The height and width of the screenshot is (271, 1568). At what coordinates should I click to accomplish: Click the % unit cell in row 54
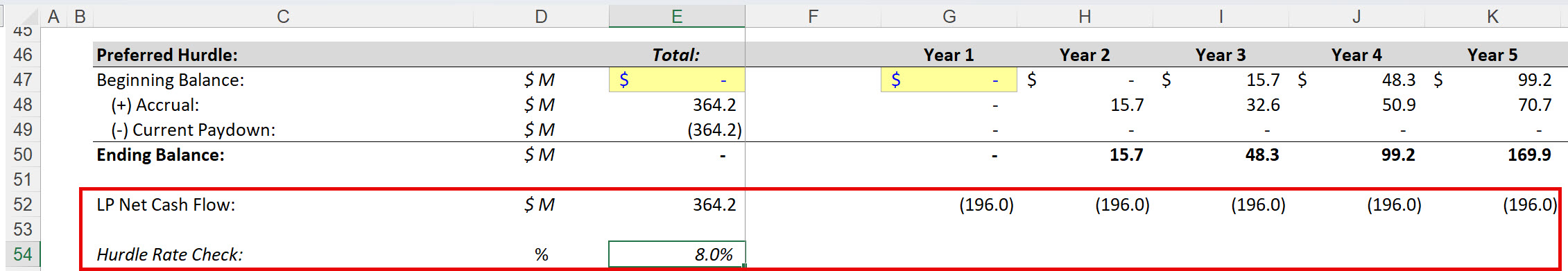click(x=542, y=254)
